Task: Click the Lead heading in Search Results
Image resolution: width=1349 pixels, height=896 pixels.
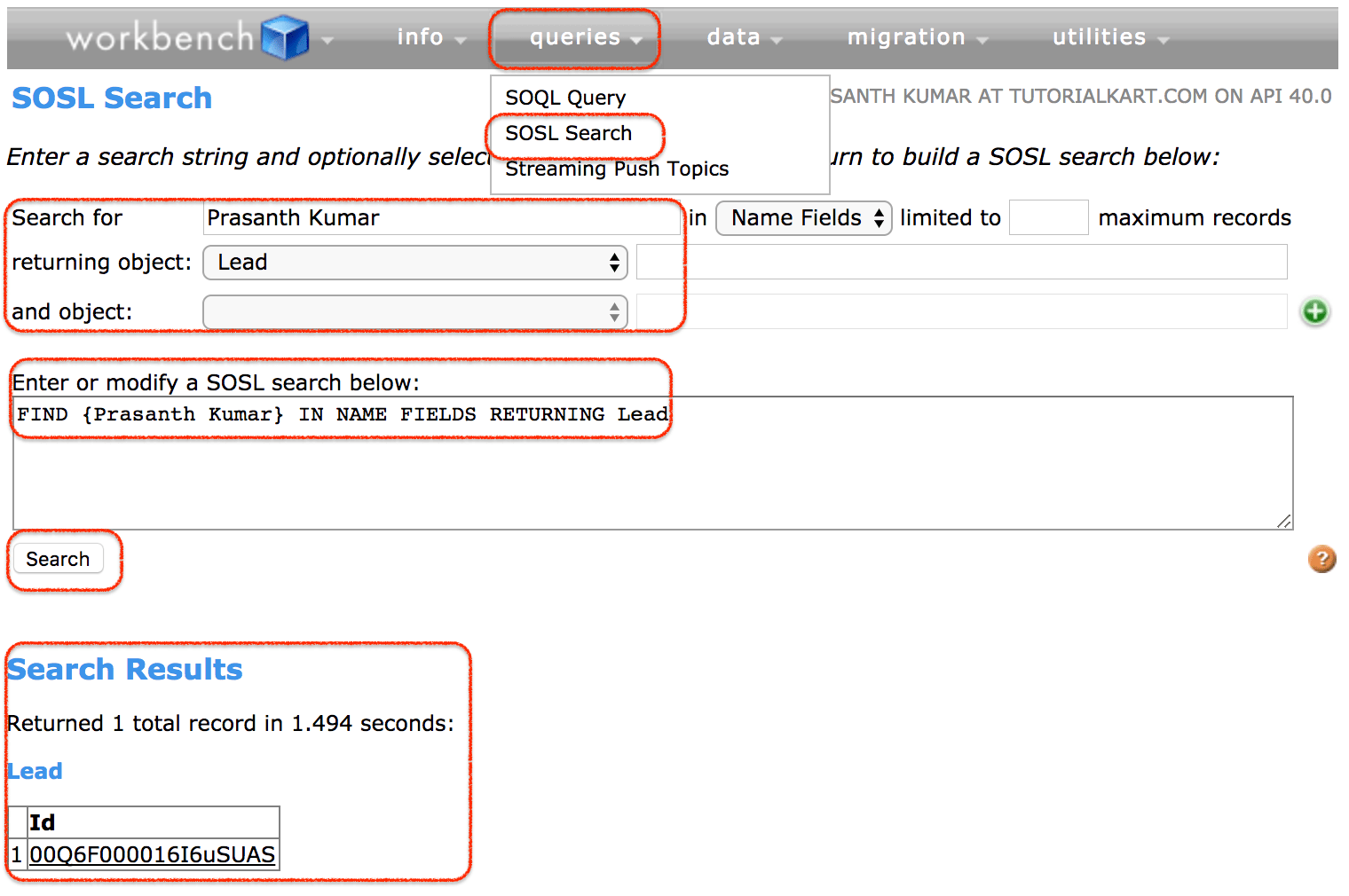Action: tap(35, 771)
